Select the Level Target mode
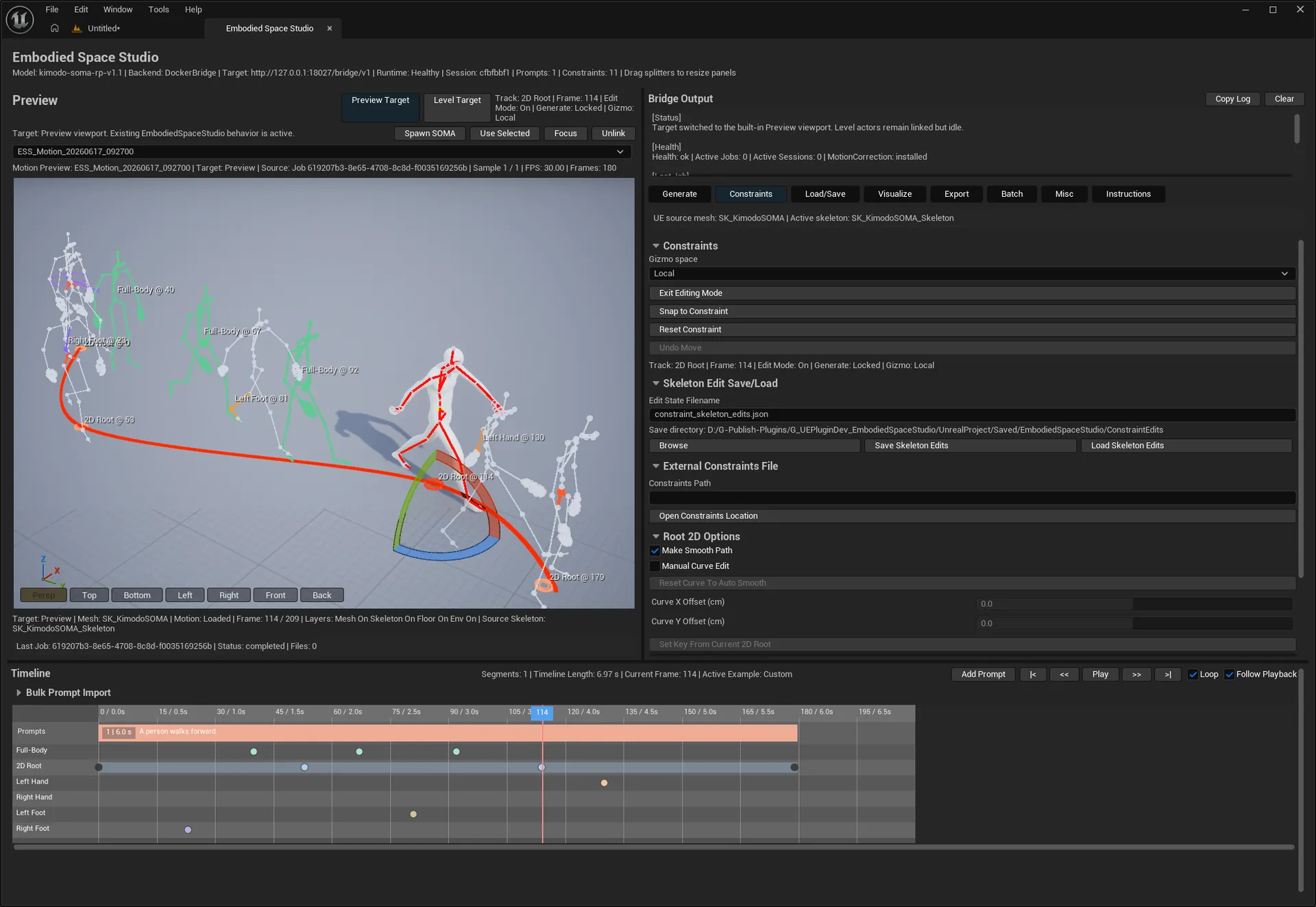This screenshot has width=1316, height=907. [x=457, y=107]
